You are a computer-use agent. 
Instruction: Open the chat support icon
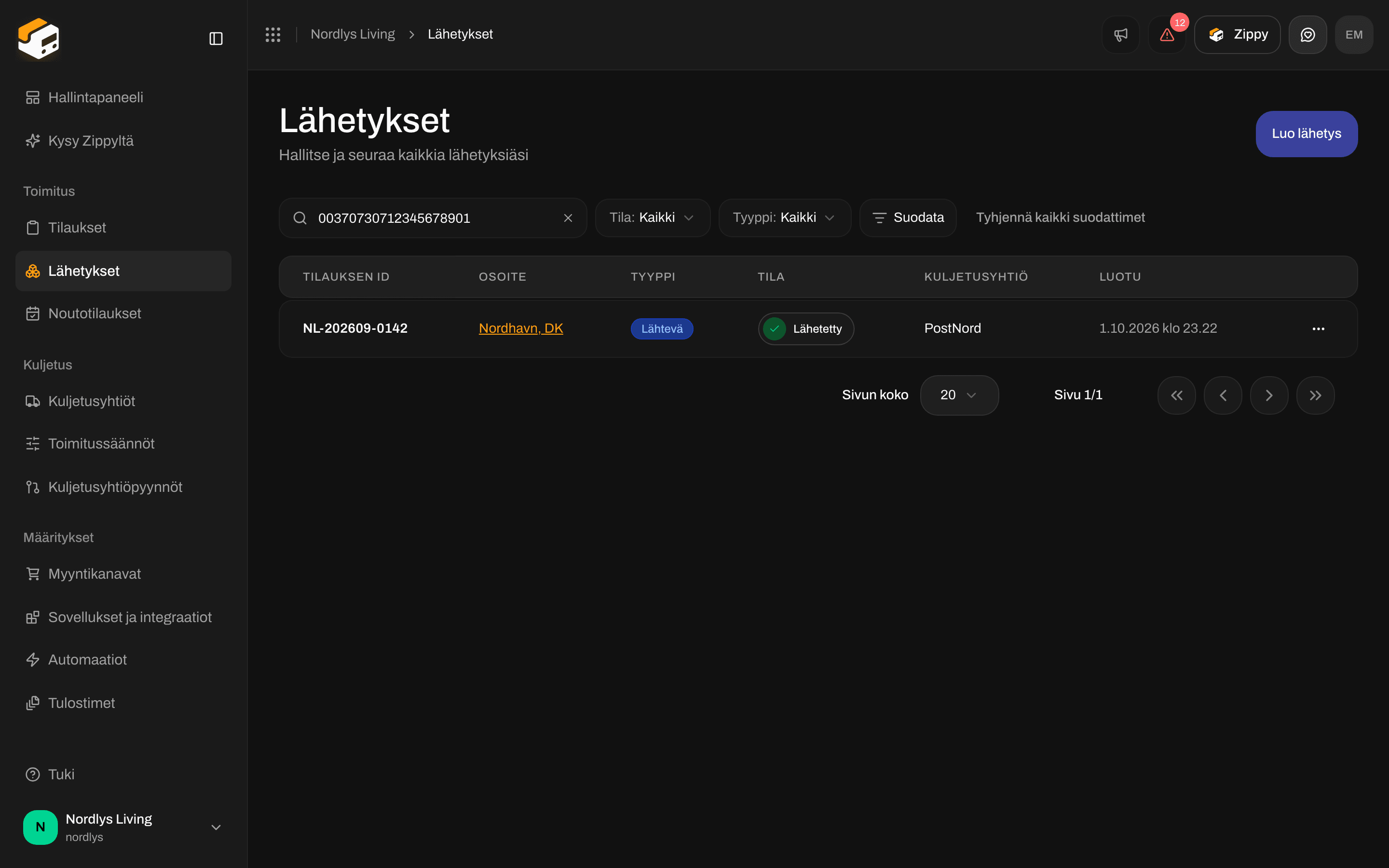1307,34
